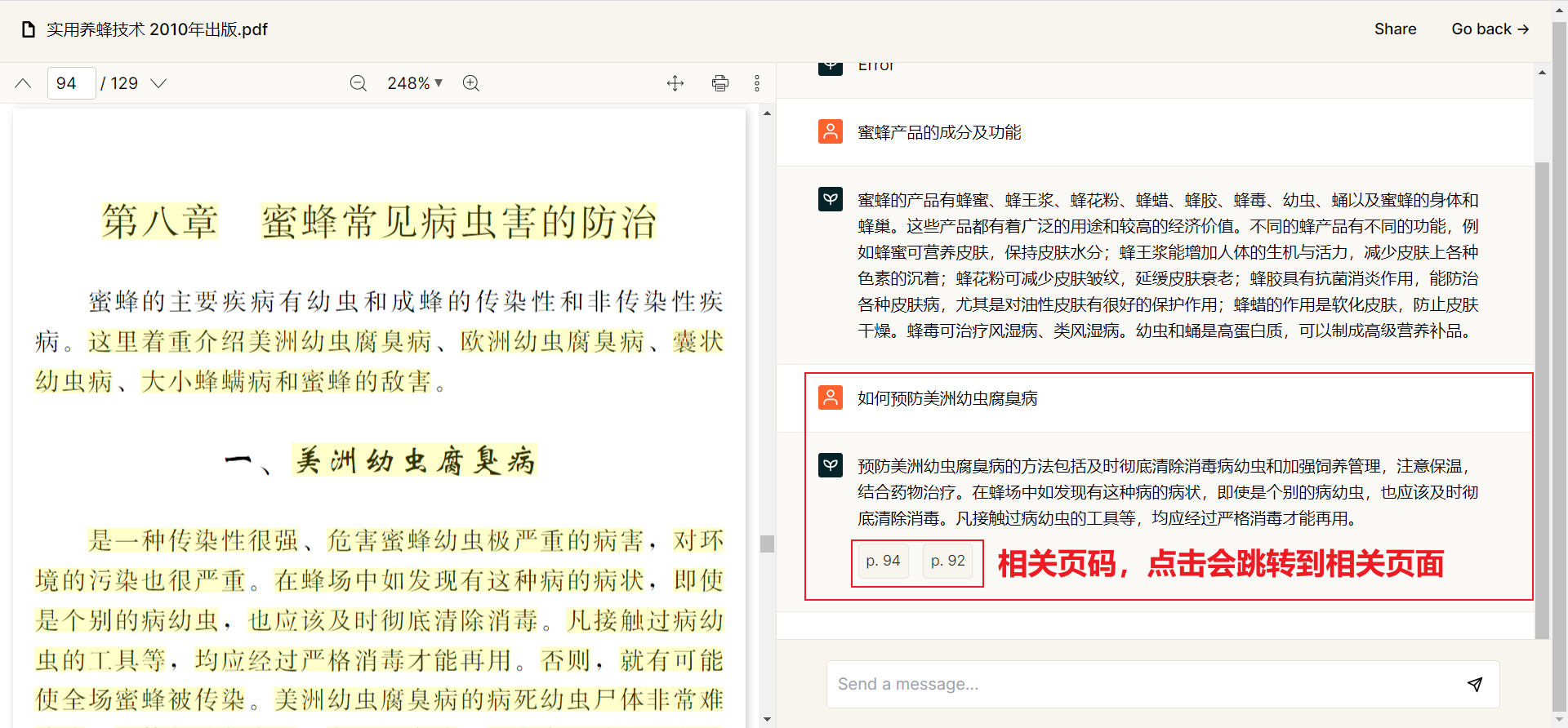Send the message with the paper plane icon

pos(1475,684)
